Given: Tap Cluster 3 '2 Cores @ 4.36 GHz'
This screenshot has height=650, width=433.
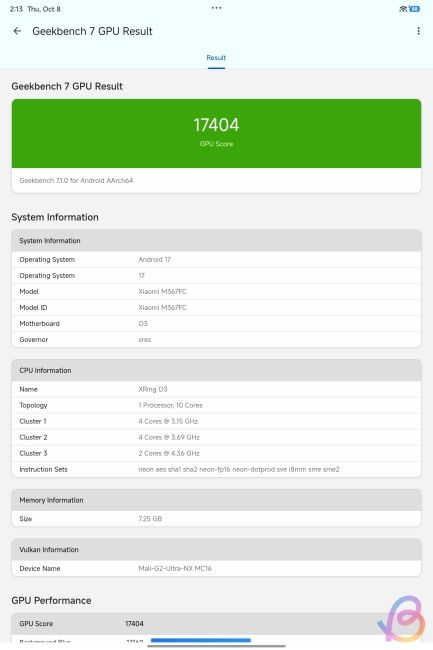Looking at the screenshot, I should [x=169, y=454].
